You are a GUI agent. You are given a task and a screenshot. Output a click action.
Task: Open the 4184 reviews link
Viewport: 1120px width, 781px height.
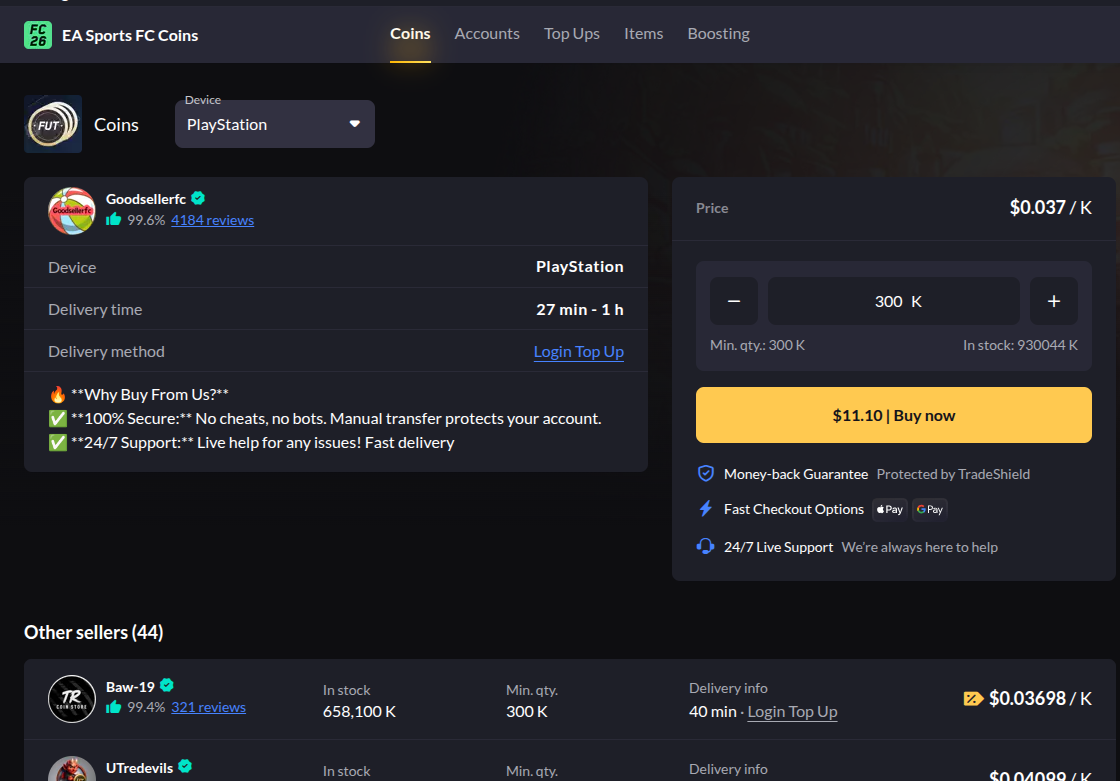(212, 219)
